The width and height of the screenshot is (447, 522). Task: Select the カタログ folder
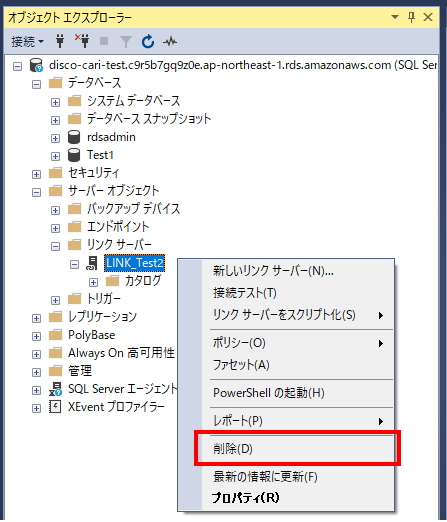(x=143, y=281)
